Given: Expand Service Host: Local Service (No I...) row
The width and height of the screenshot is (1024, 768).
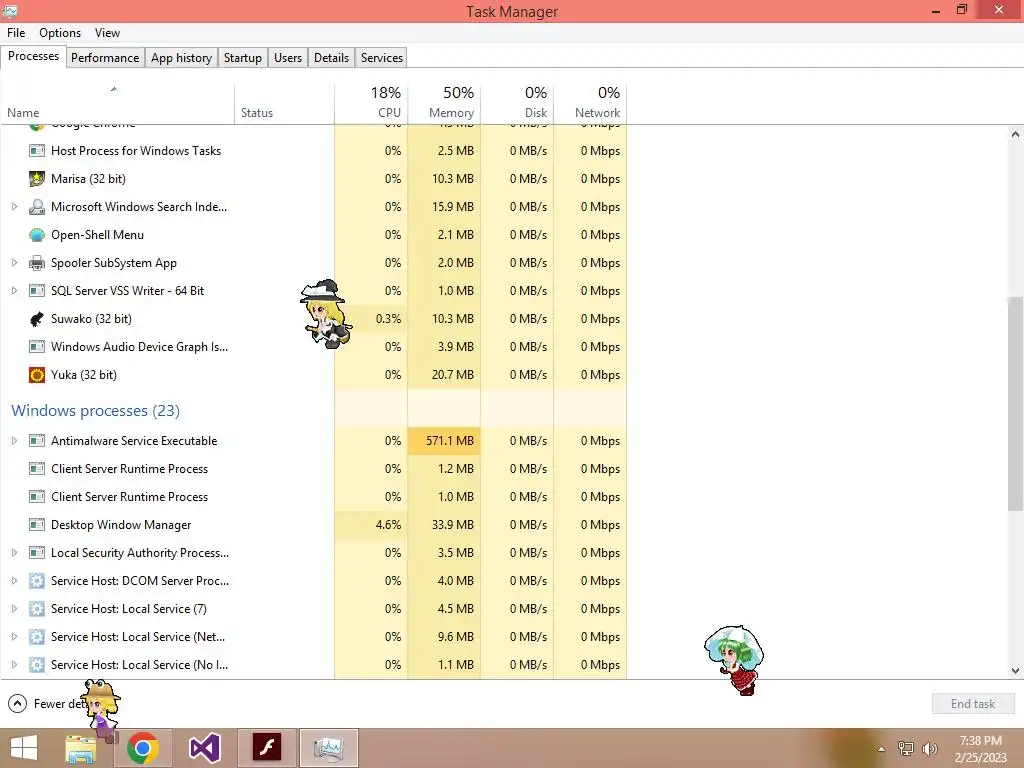Looking at the screenshot, I should (14, 665).
